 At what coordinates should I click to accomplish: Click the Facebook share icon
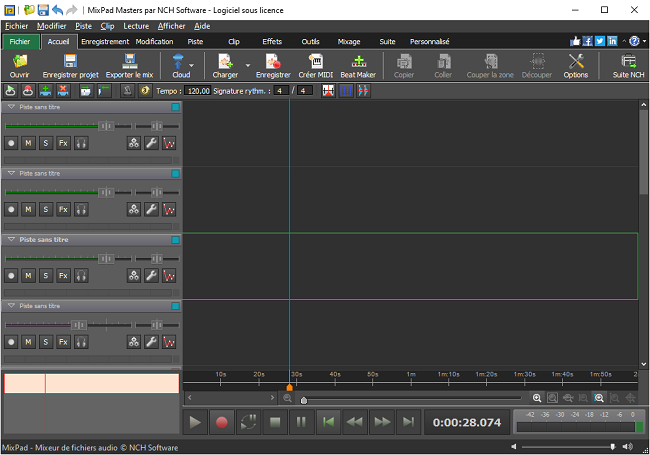(587, 41)
